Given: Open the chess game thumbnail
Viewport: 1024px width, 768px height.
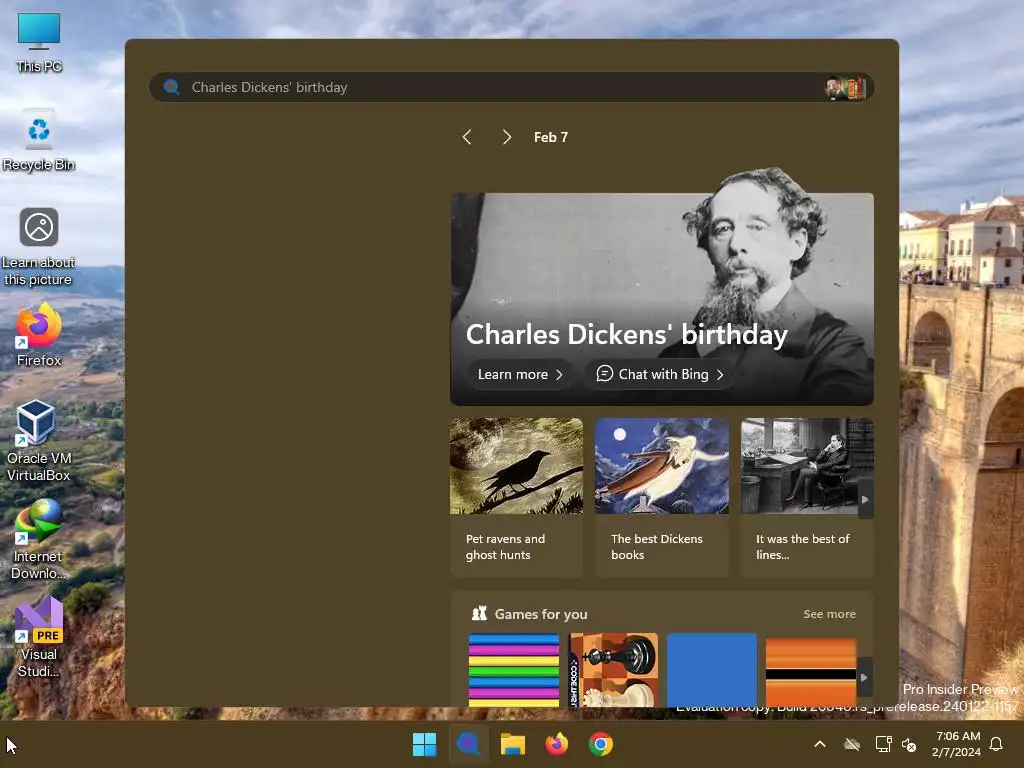Looking at the screenshot, I should pyautogui.click(x=614, y=669).
